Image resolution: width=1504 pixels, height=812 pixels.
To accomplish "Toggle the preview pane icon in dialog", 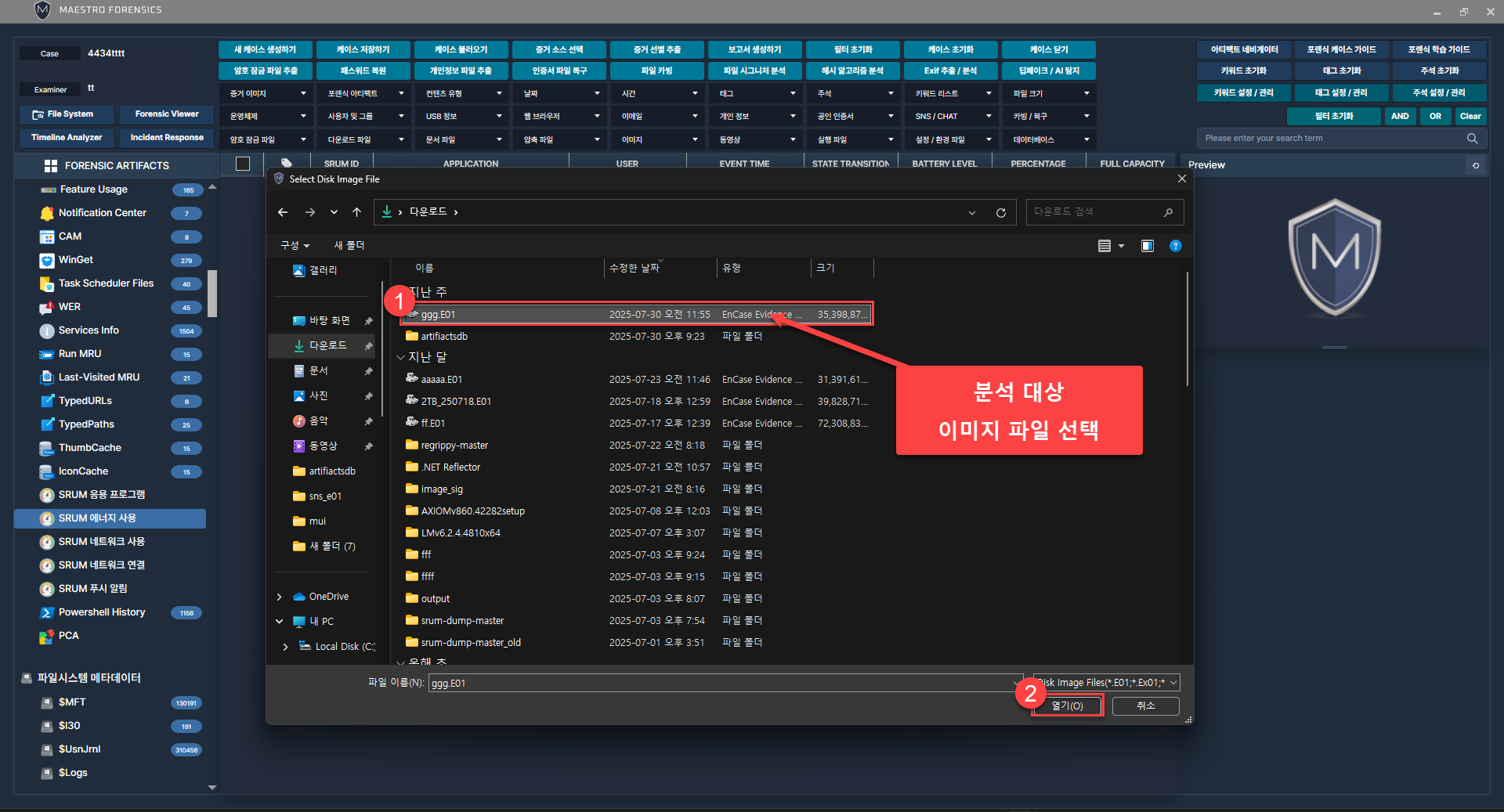I will 1147,246.
